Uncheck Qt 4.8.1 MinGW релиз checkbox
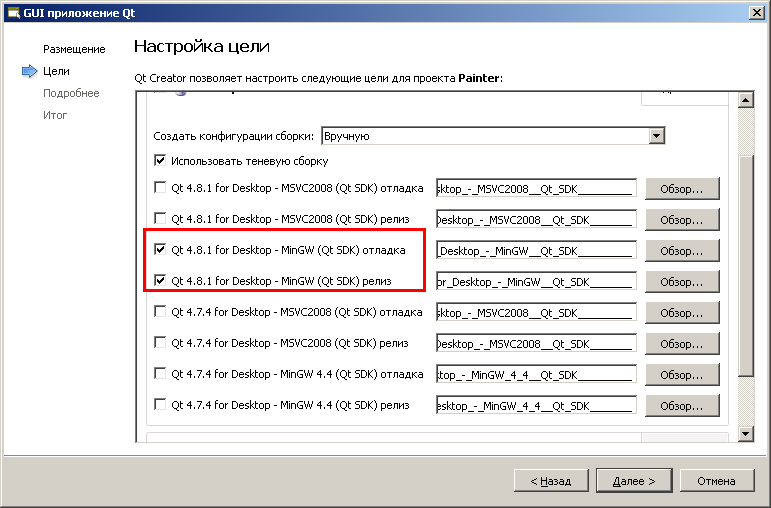771x508 pixels. 160,280
